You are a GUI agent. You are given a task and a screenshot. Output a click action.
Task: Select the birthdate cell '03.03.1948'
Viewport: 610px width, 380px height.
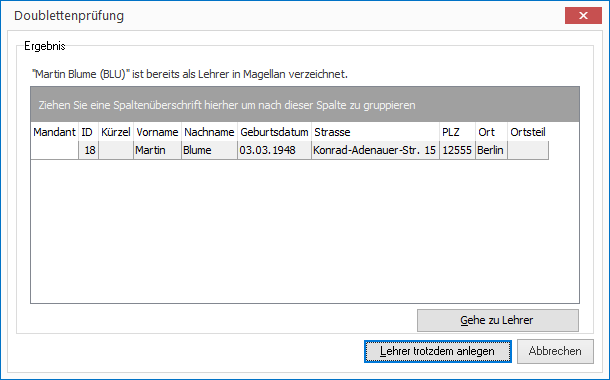click(x=274, y=150)
